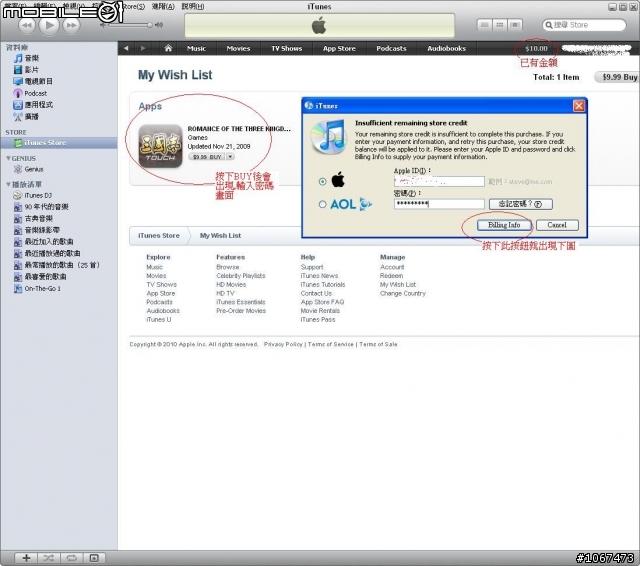Toggle artwork viewer button at bottom
This screenshot has width=641, height=566.
click(94, 558)
